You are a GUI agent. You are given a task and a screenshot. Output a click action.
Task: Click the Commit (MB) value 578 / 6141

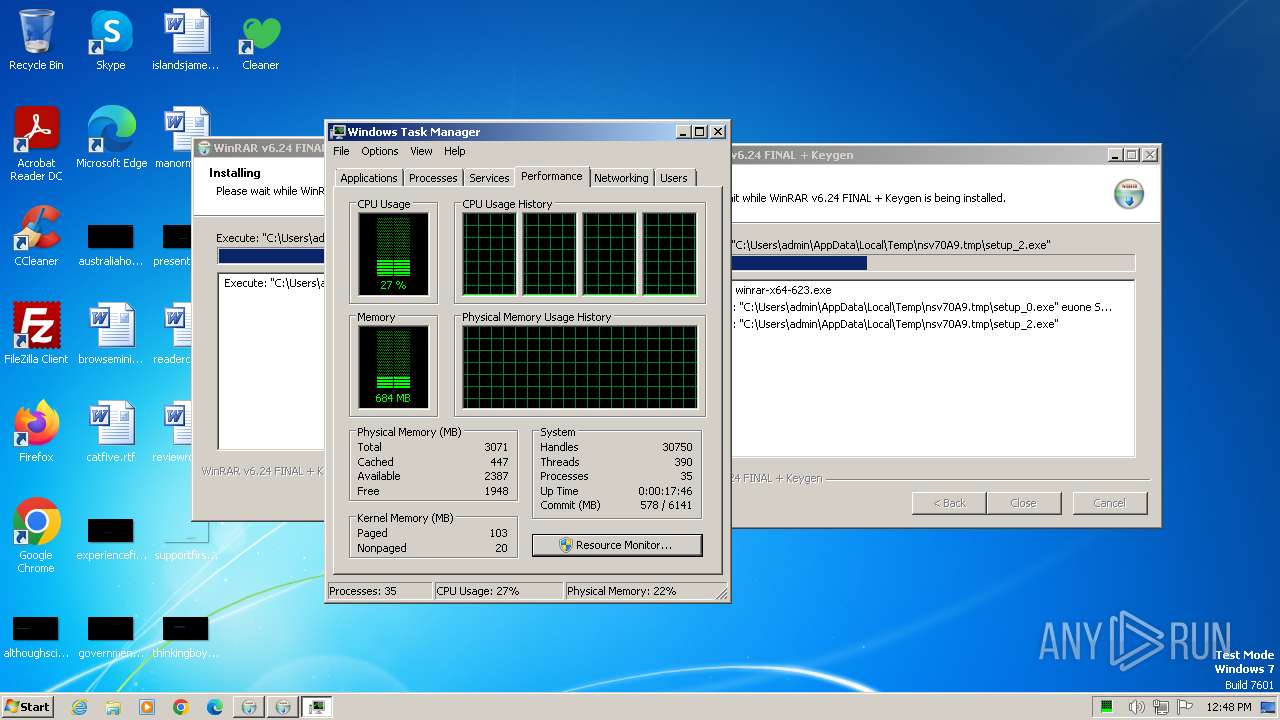coord(664,505)
